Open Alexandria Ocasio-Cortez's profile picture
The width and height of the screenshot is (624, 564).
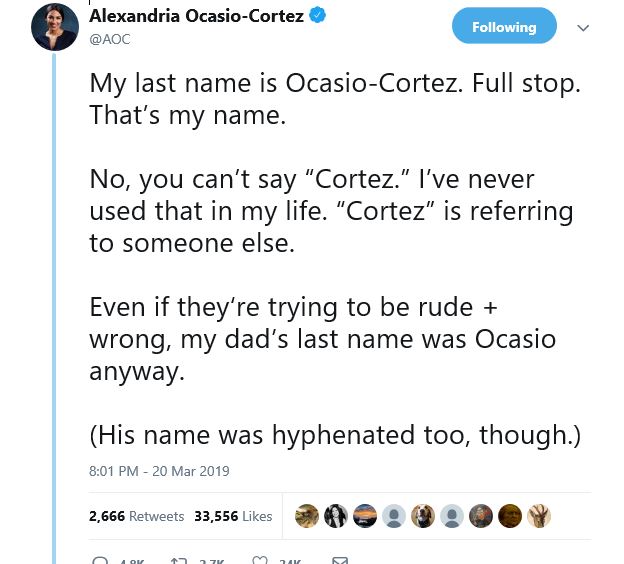tap(55, 27)
